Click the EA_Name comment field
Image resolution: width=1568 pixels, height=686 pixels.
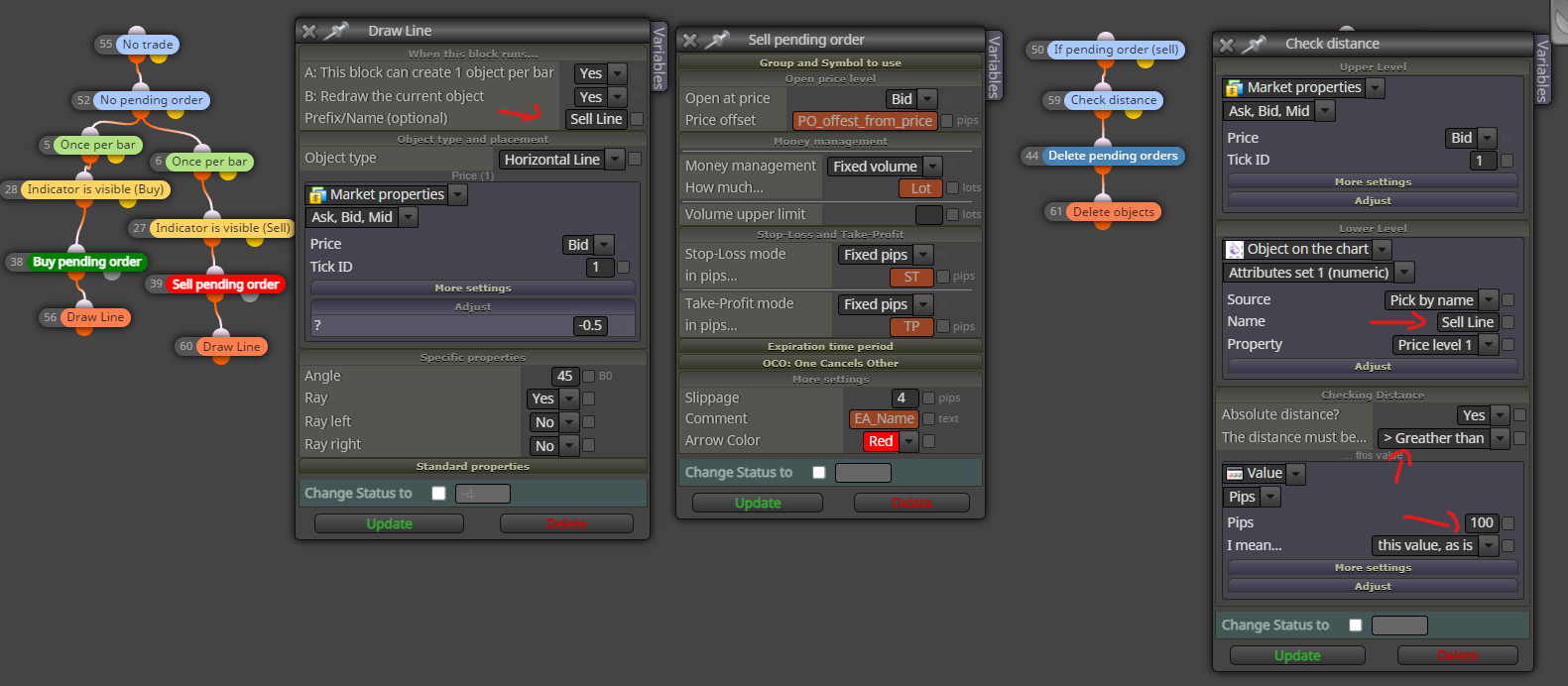(884, 418)
